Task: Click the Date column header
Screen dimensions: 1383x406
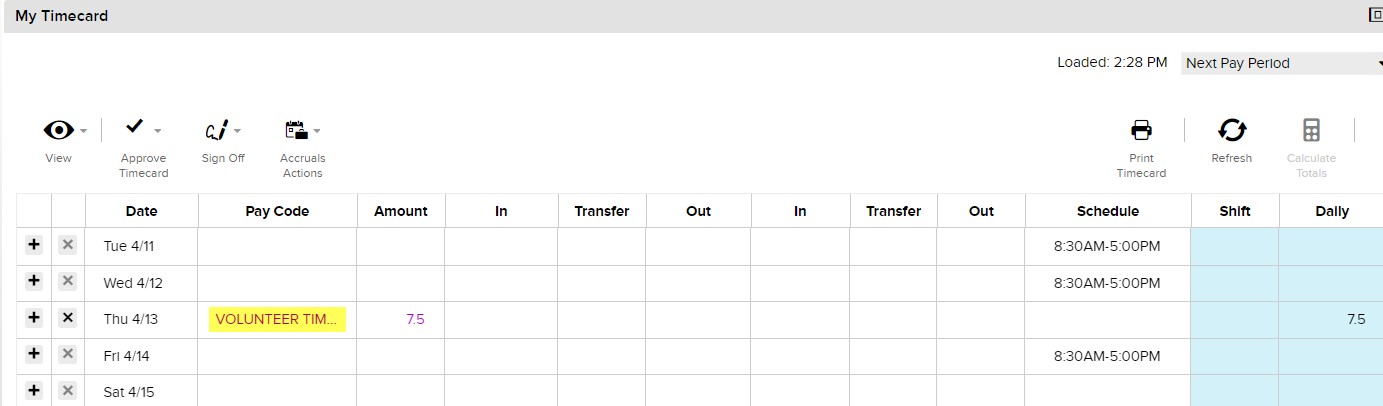Action: coord(141,211)
